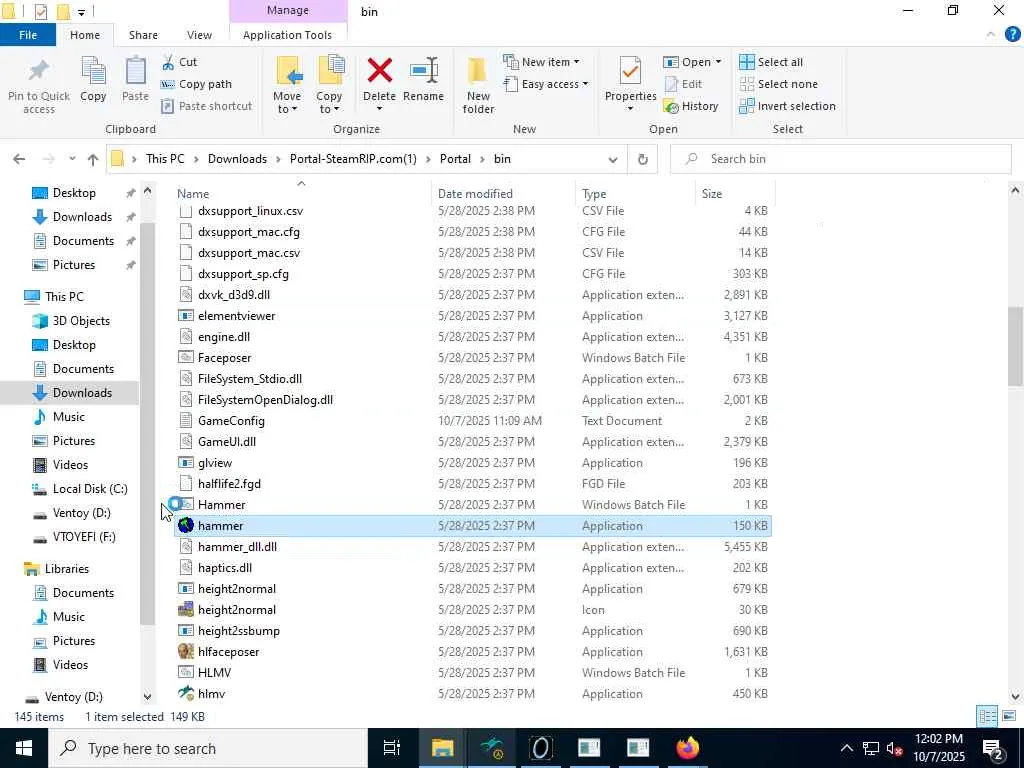Pin the folder to Quick access
This screenshot has width=1024, height=768.
39,85
